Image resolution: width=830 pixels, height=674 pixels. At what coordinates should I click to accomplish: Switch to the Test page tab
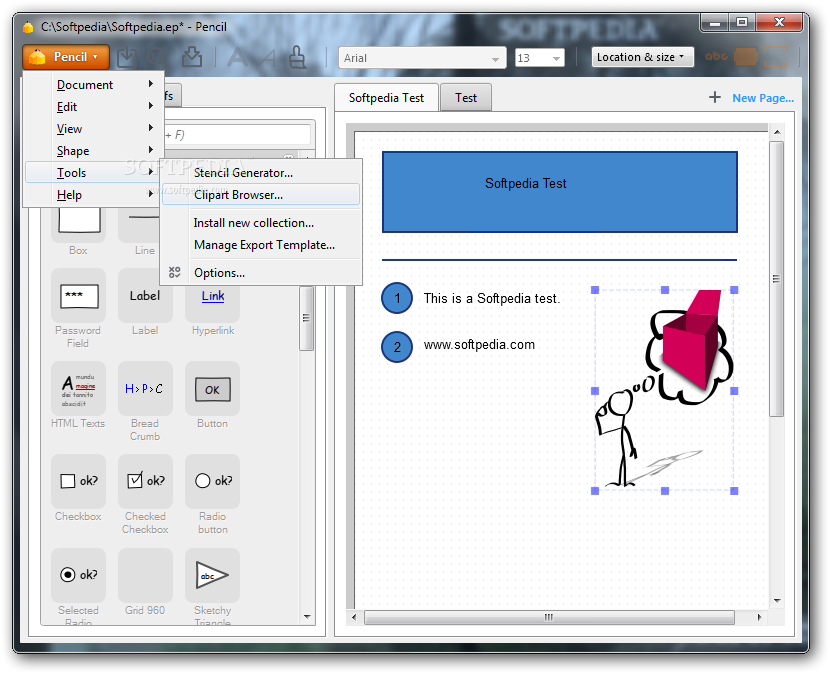coord(466,98)
